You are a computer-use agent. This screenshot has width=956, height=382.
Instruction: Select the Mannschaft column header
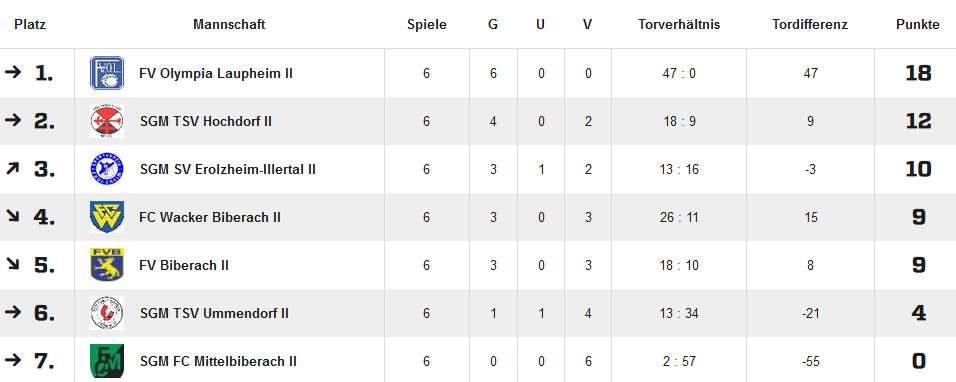click(229, 25)
